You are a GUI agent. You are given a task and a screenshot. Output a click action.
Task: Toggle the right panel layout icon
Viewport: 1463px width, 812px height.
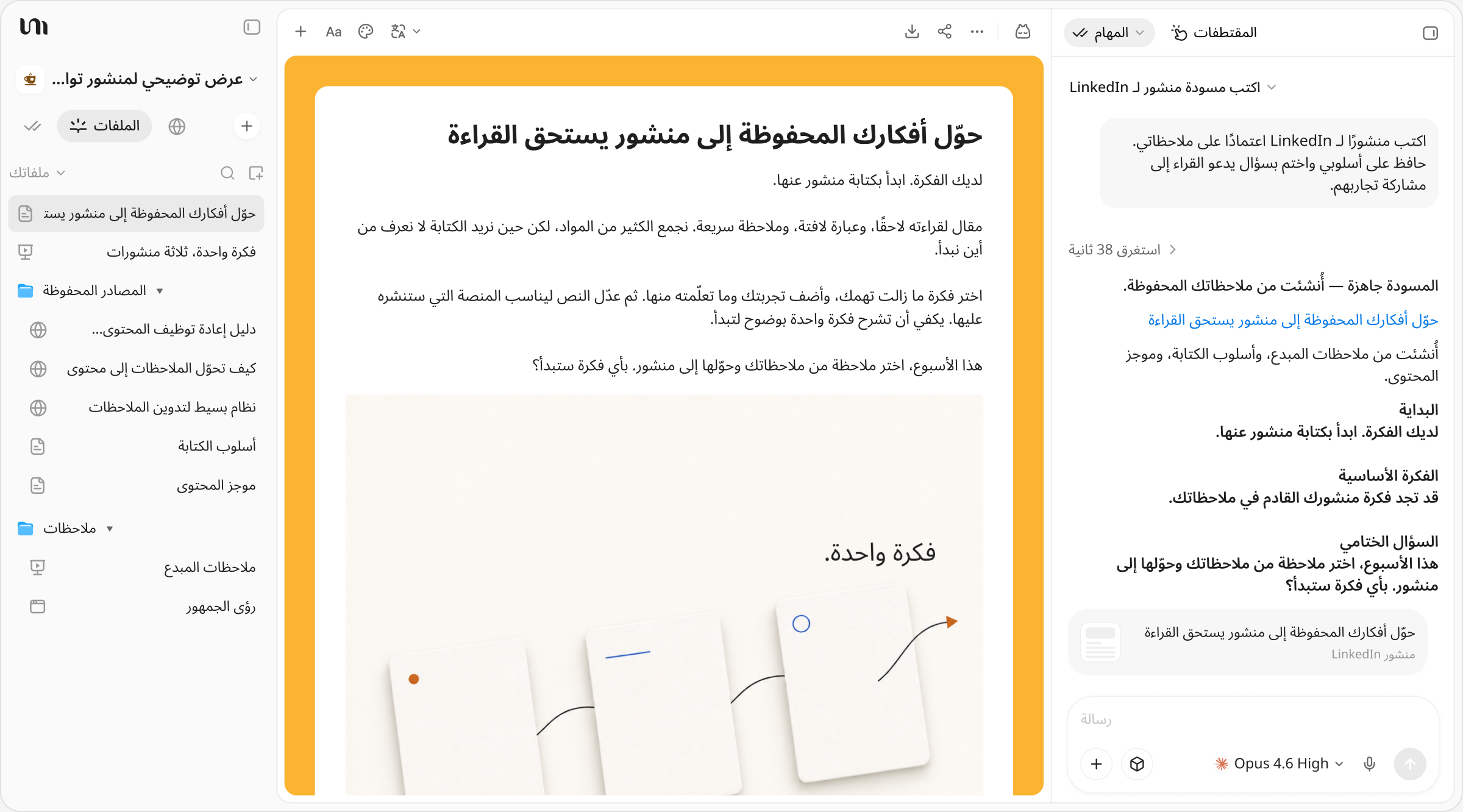pyautogui.click(x=1430, y=33)
